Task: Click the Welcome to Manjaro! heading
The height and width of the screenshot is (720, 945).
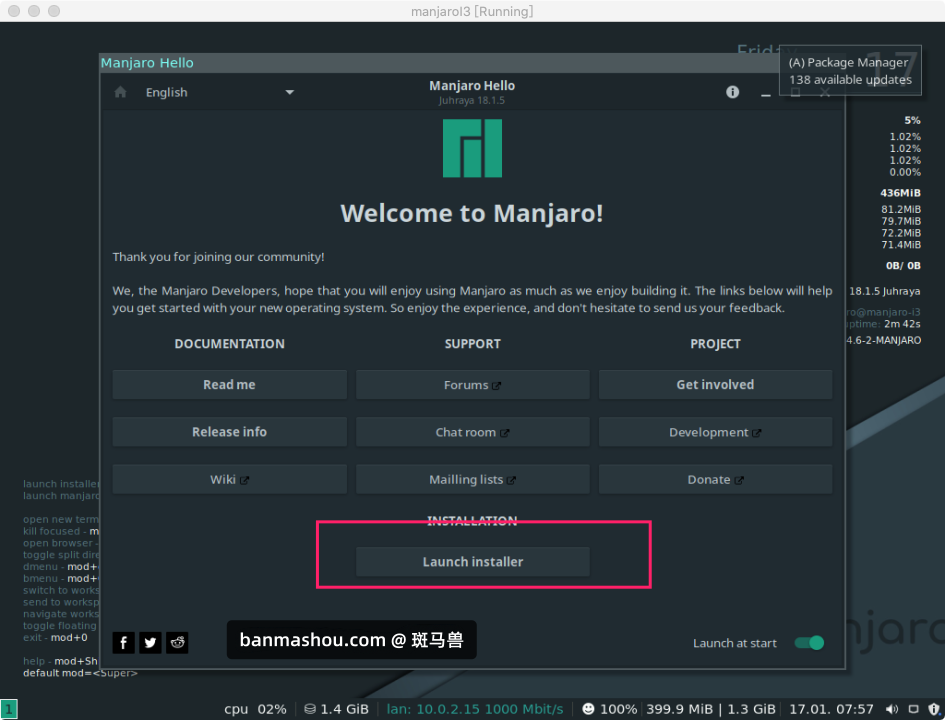Action: coord(472,213)
